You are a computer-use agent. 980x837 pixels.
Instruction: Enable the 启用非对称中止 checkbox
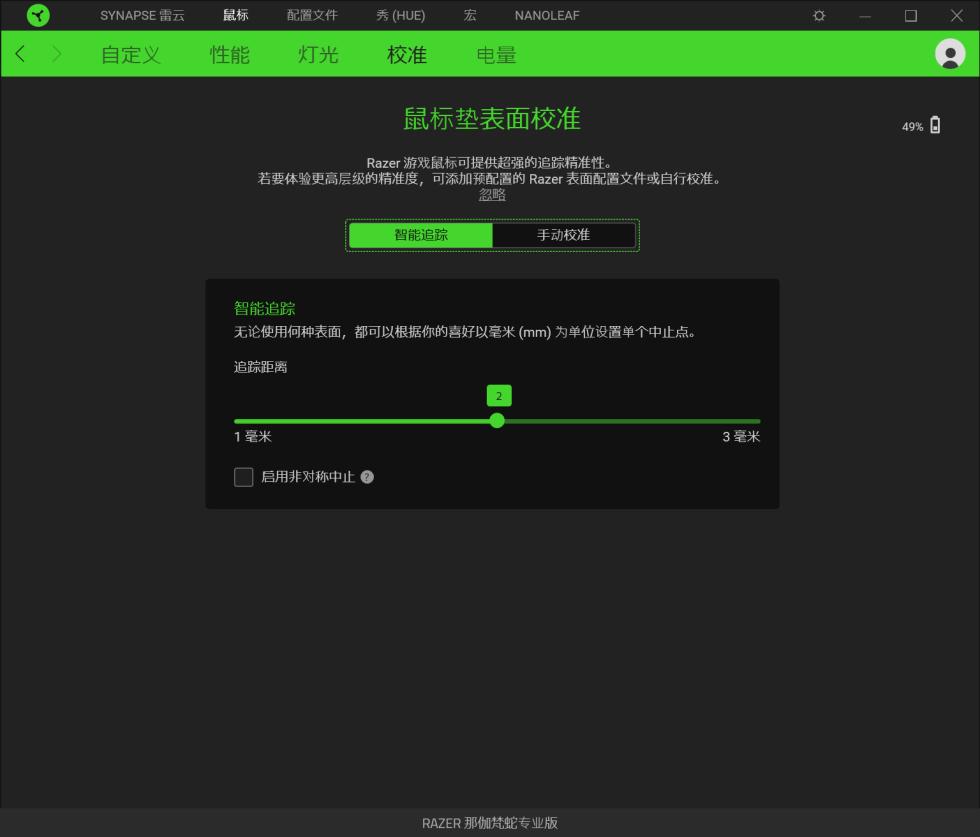243,477
